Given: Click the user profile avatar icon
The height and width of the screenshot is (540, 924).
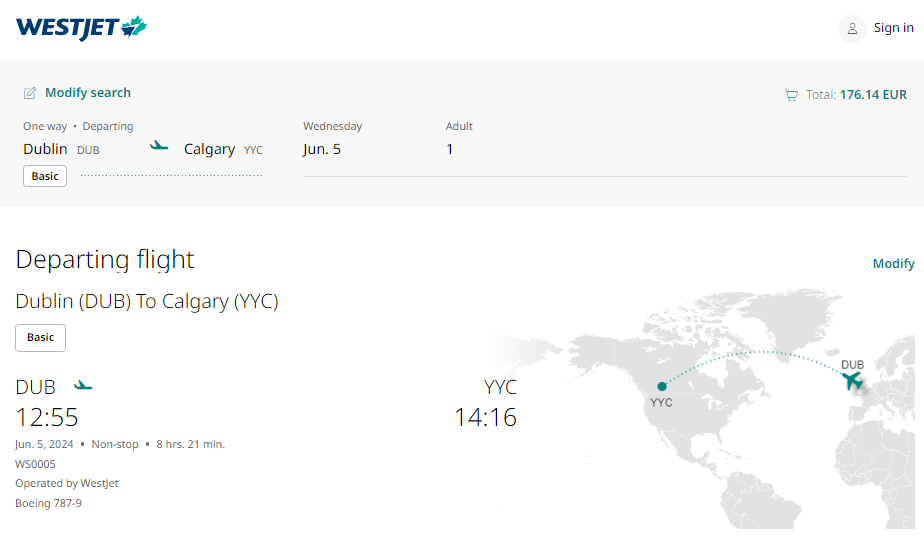Looking at the screenshot, I should (852, 28).
